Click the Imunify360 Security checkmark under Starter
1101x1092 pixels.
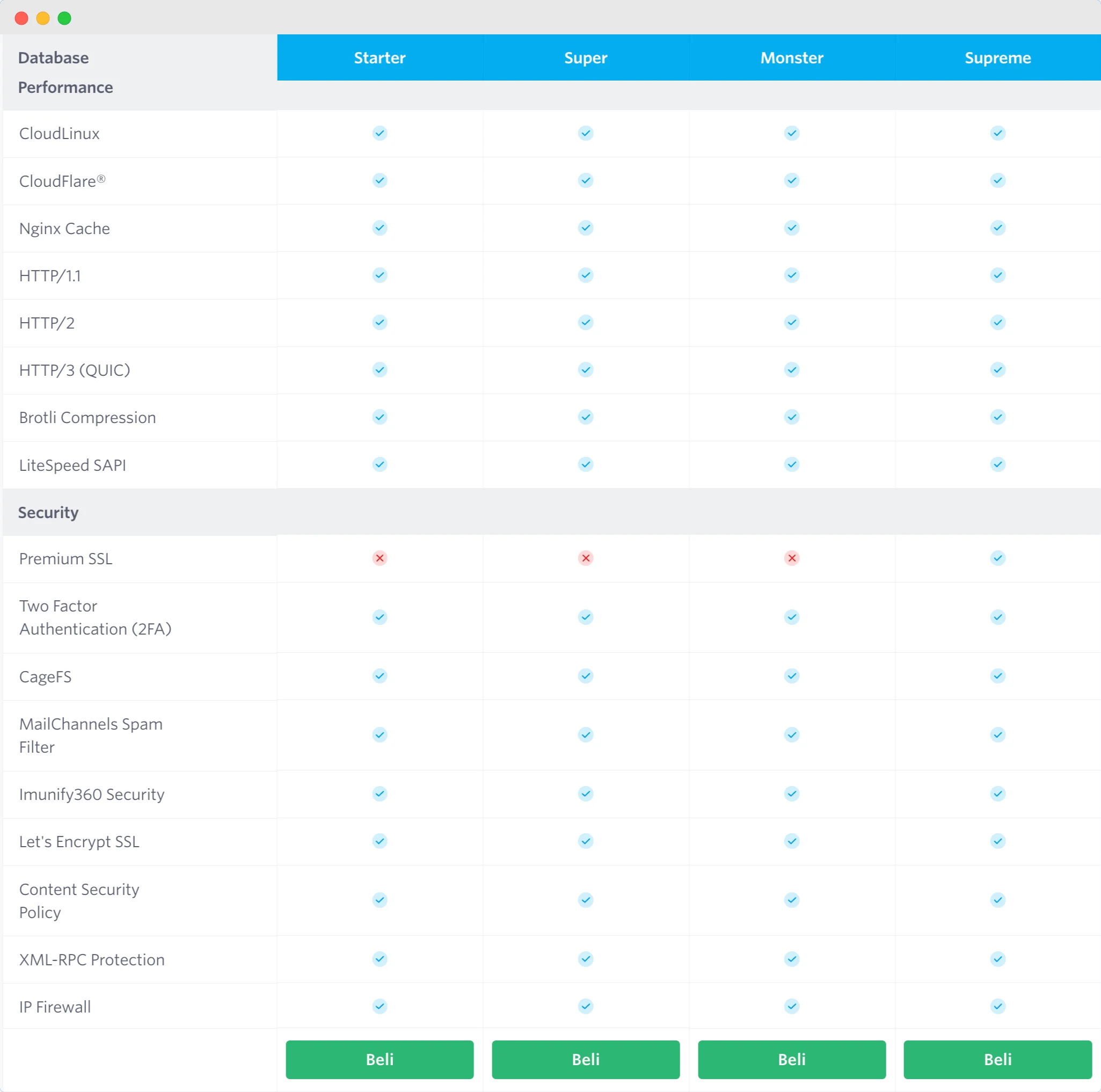coord(380,794)
